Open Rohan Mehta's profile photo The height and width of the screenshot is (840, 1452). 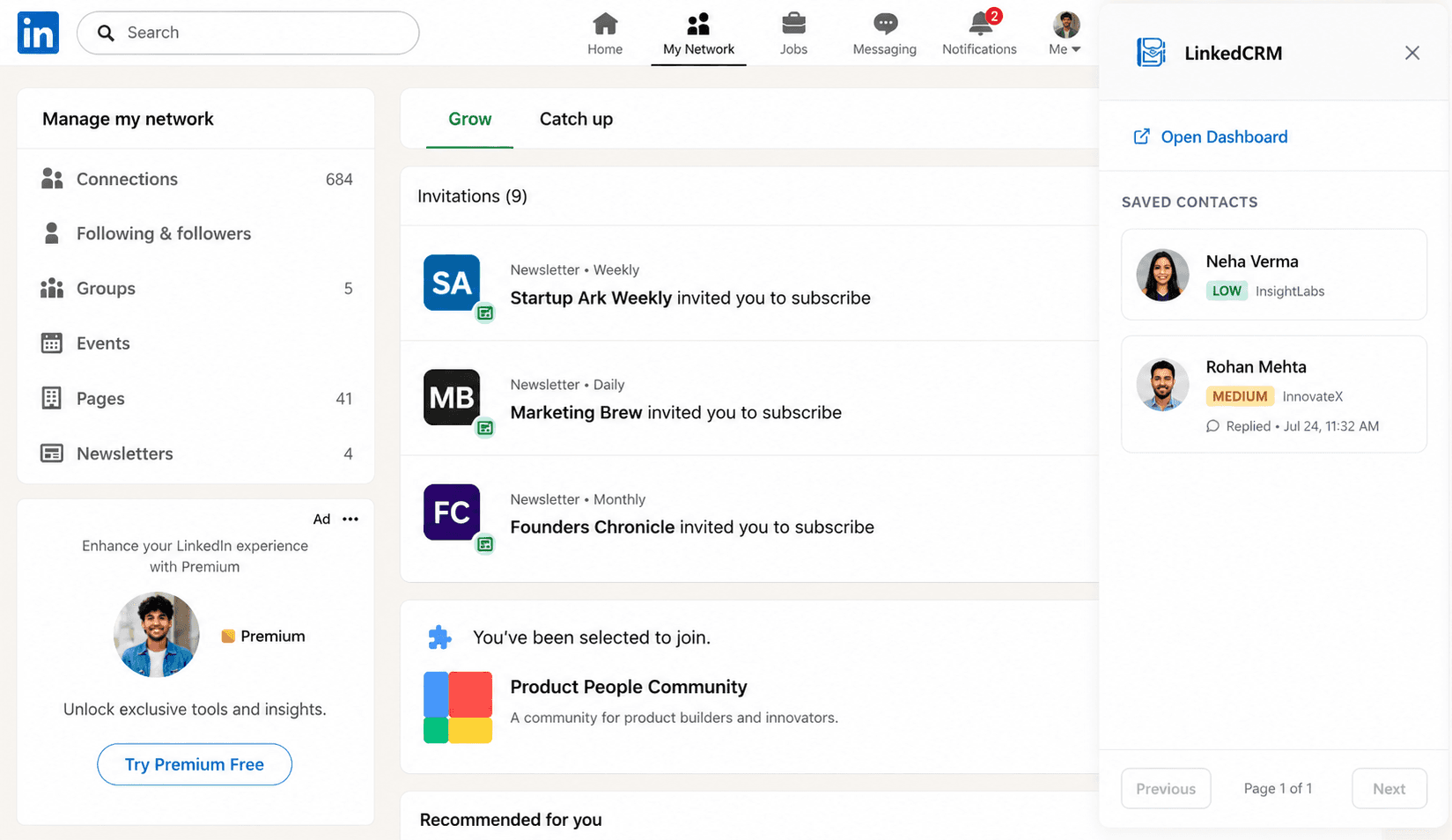point(1162,385)
